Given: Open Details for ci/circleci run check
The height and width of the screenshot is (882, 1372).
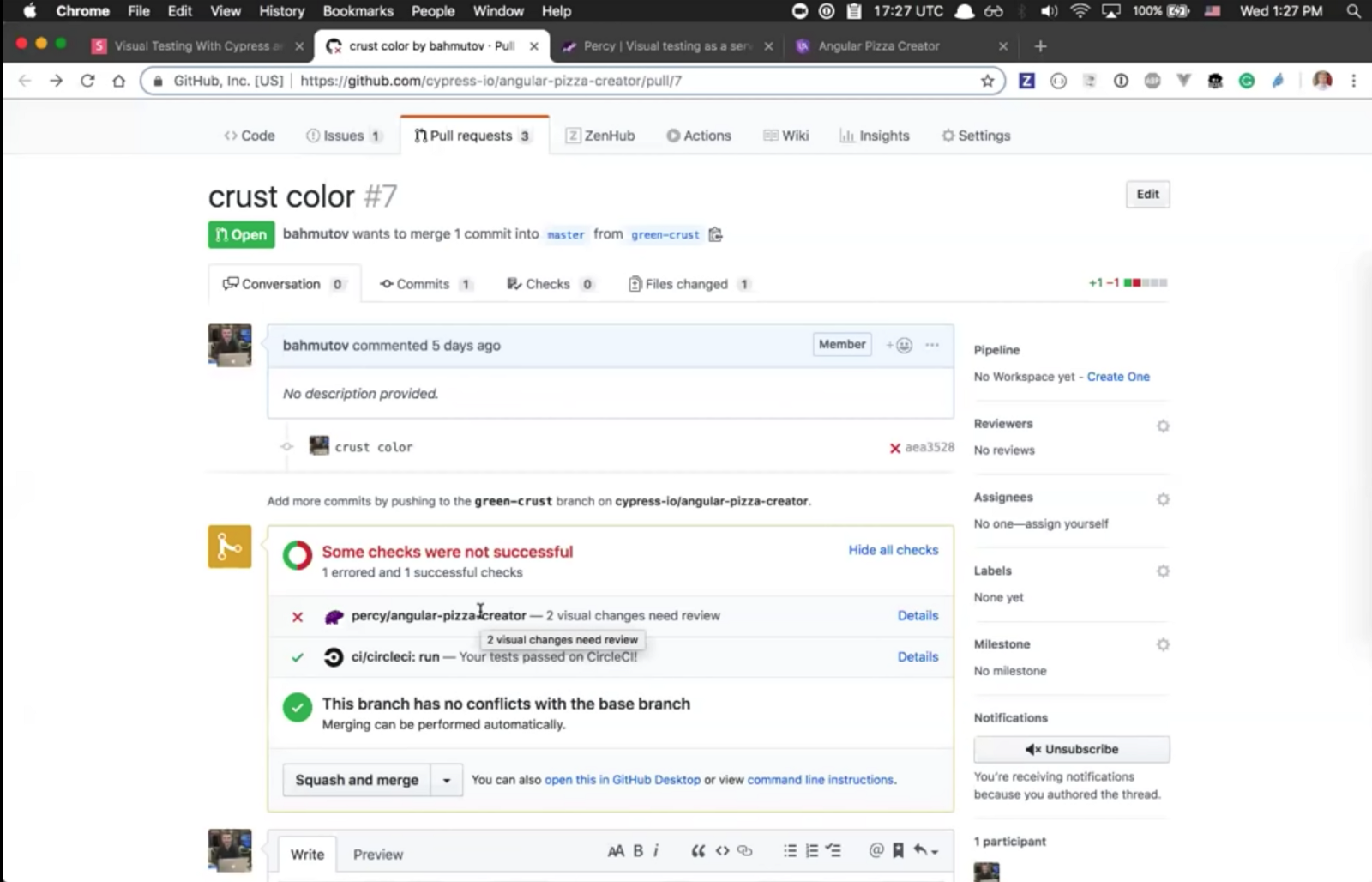Looking at the screenshot, I should pos(918,656).
